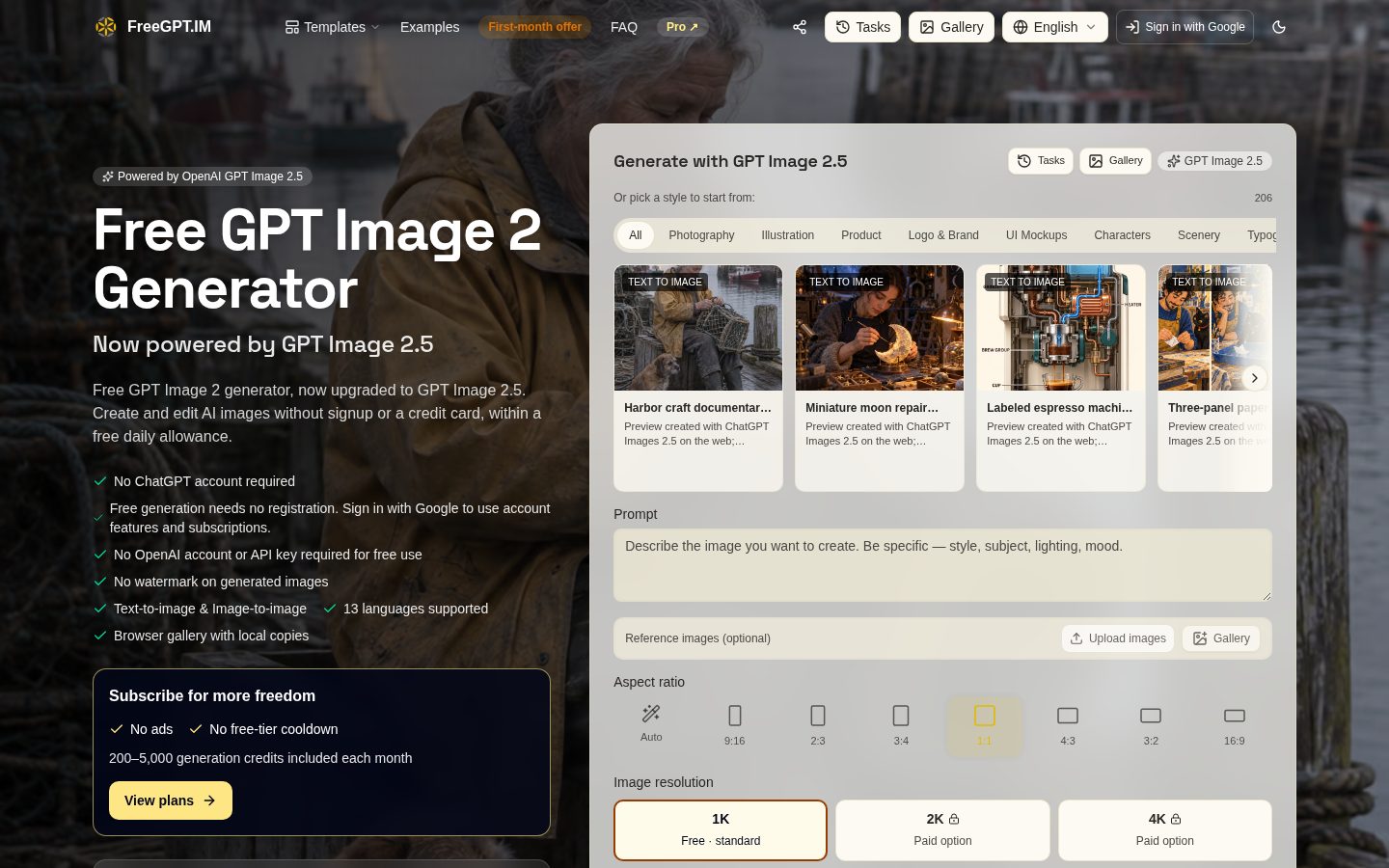The width and height of the screenshot is (1389, 868).
Task: Select the Harbor craft documentary thumbnail
Action: pos(698,328)
